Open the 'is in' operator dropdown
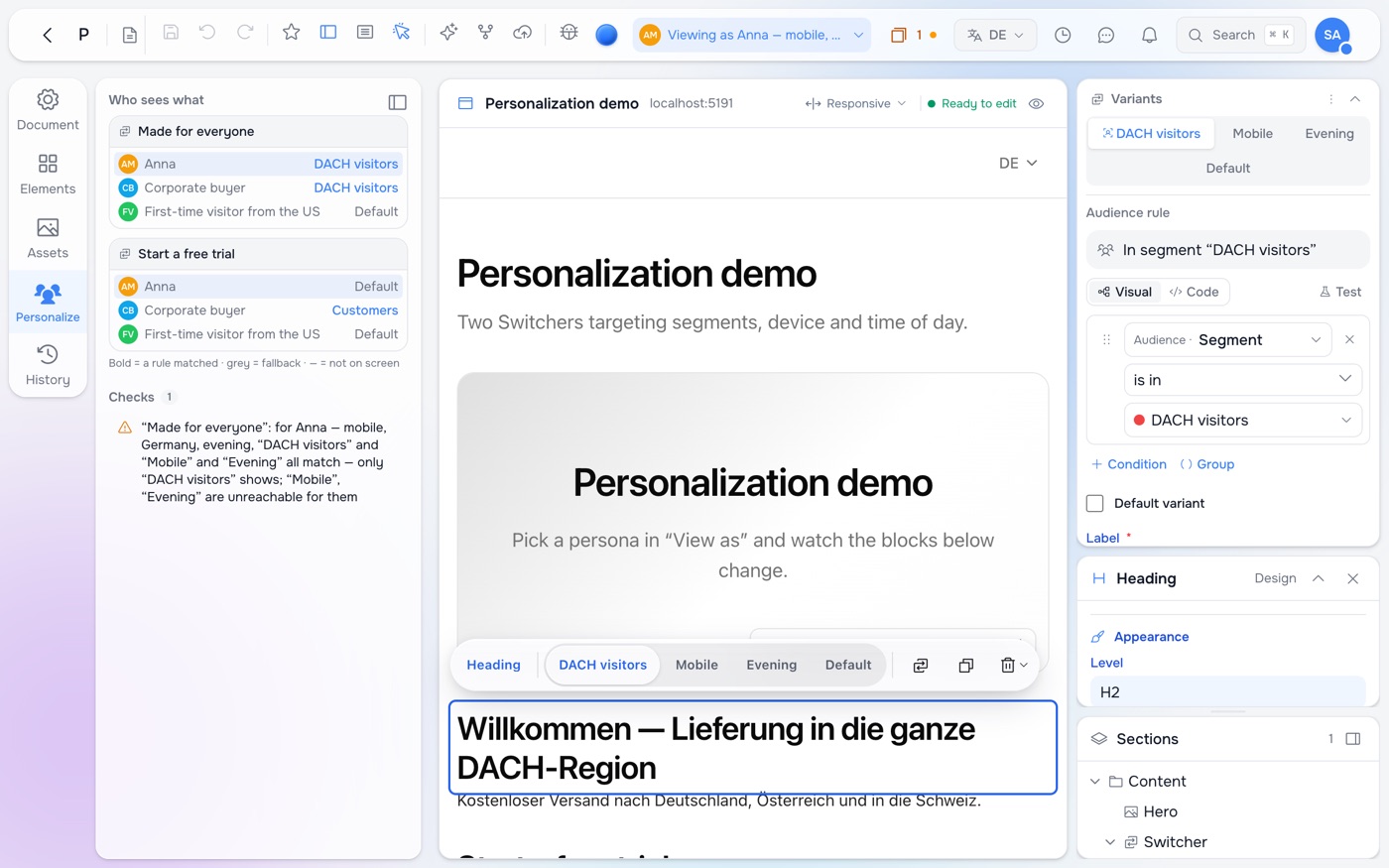The image size is (1389, 868). pos(1242,380)
